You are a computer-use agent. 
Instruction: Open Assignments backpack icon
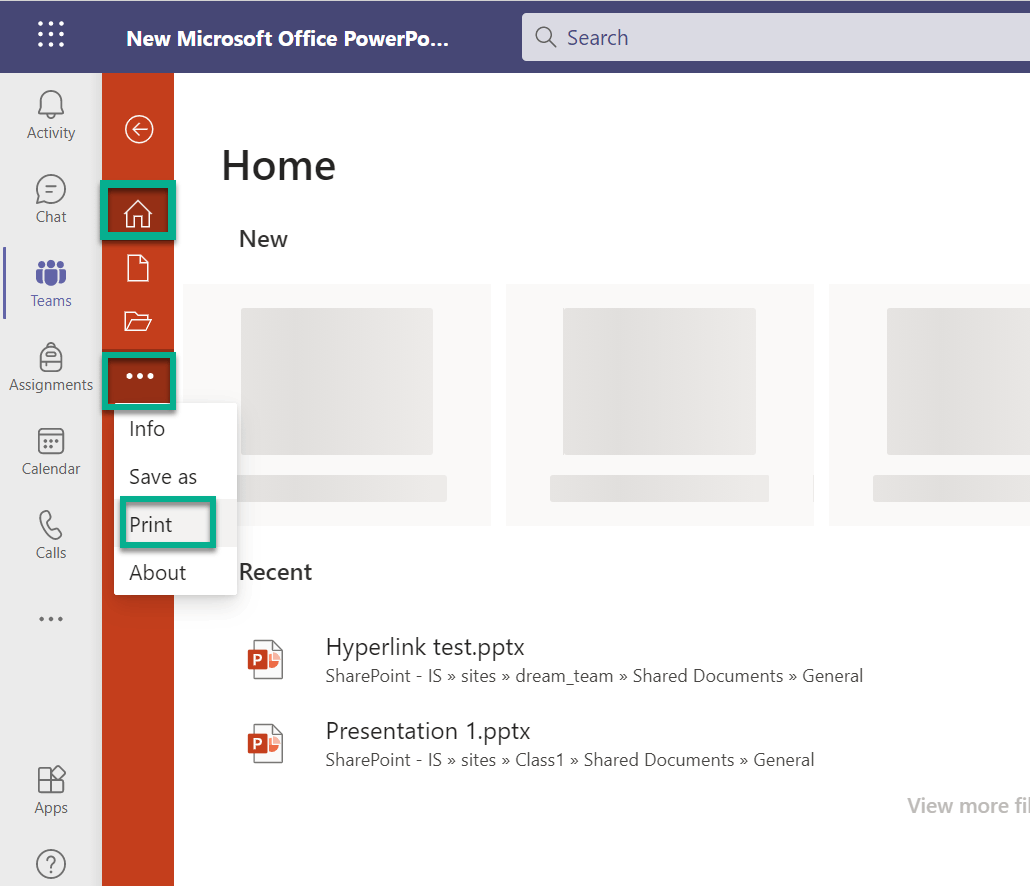[x=51, y=368]
